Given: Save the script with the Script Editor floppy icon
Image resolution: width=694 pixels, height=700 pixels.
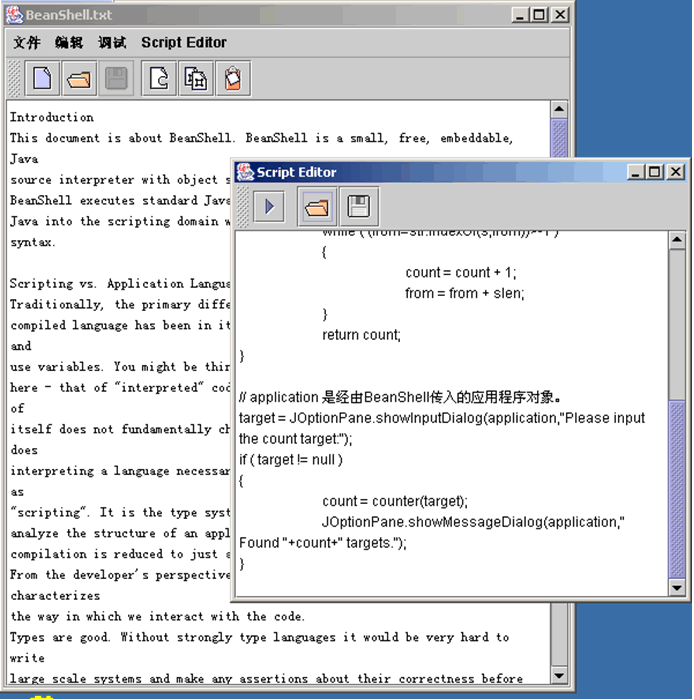Looking at the screenshot, I should [x=359, y=207].
